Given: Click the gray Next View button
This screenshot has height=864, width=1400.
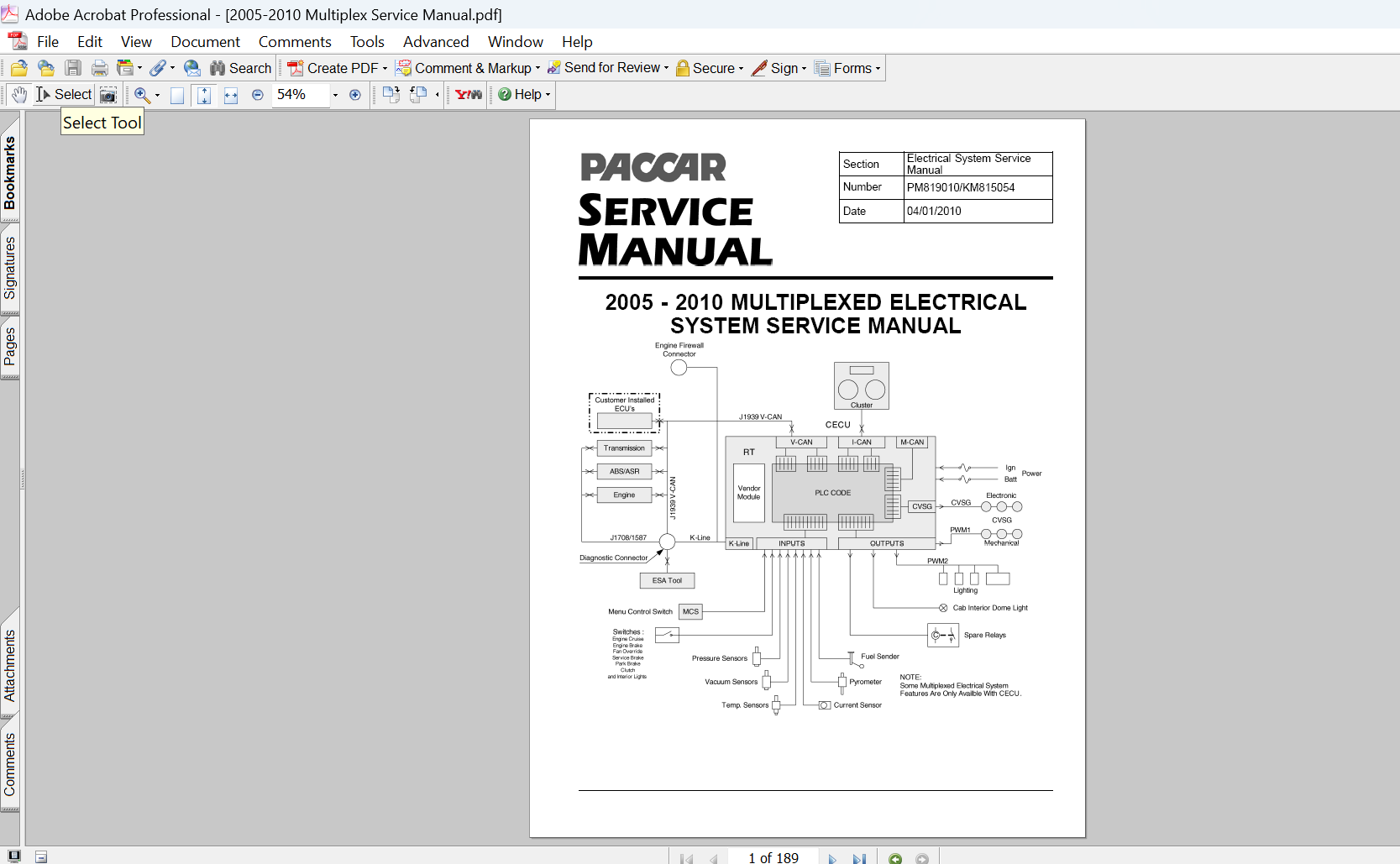Looking at the screenshot, I should 922,858.
